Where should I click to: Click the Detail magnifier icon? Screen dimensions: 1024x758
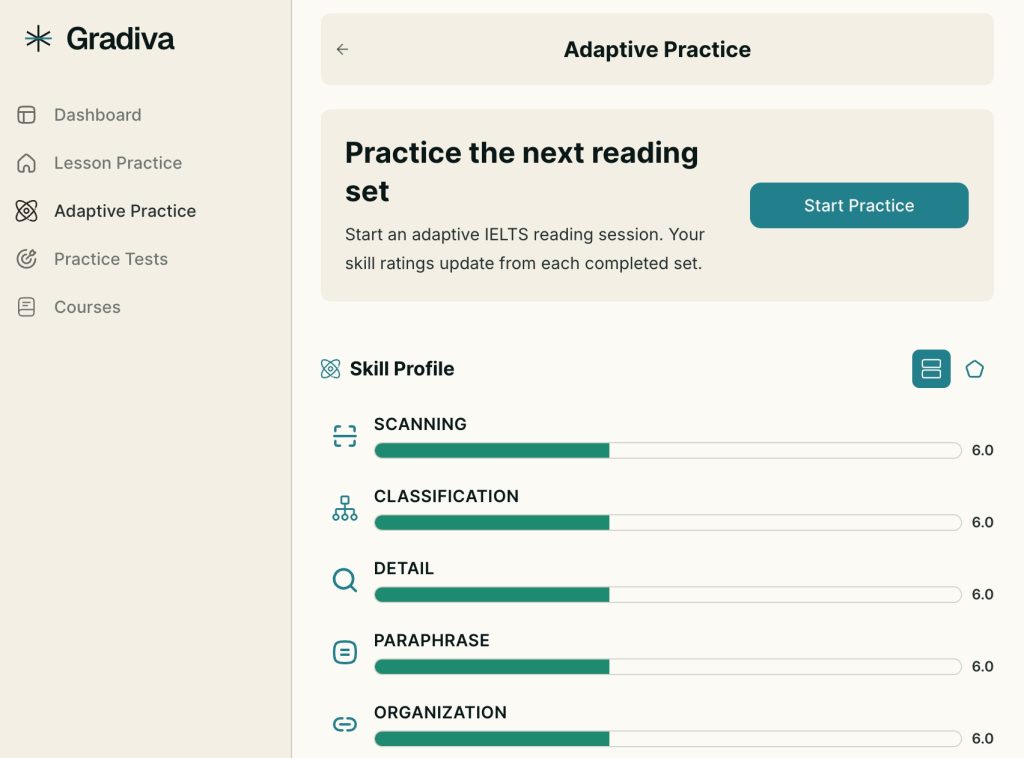345,580
